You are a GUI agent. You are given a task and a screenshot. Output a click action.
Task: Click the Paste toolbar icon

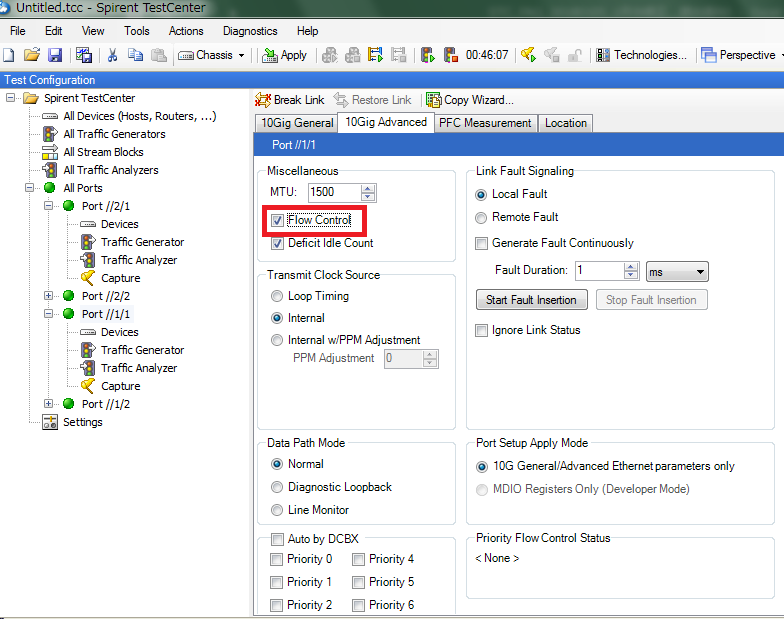[x=159, y=54]
